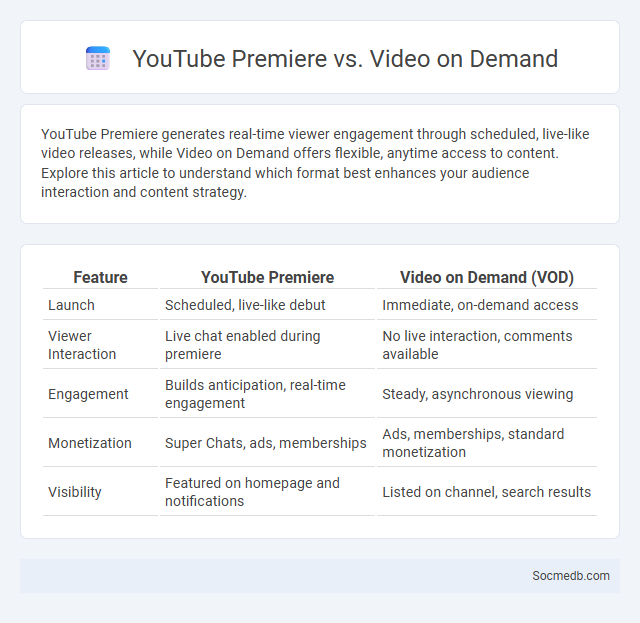Select the introductory paragraph about YouTube Premiere
This screenshot has height=623, width=640.
click(315, 163)
